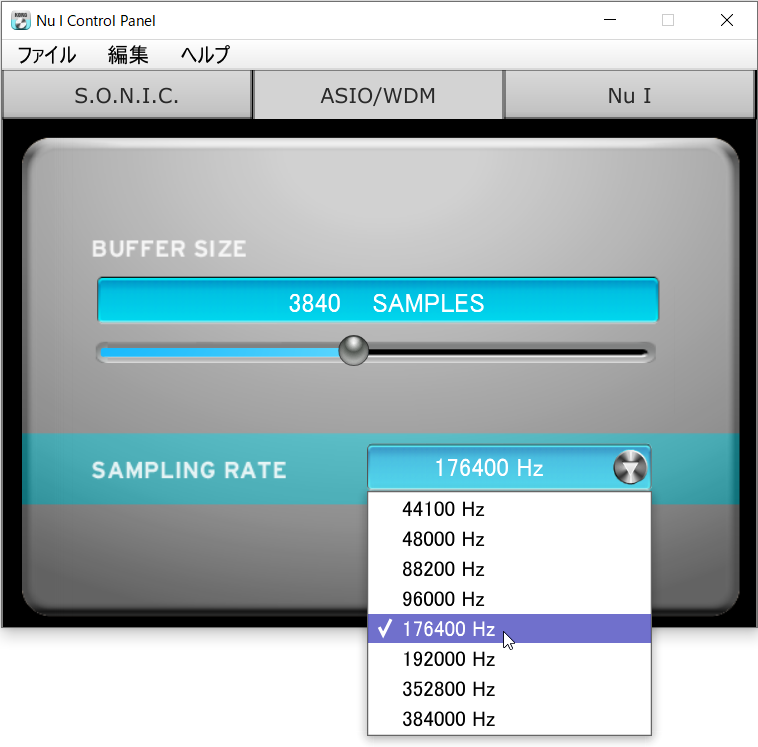This screenshot has height=747, width=758.
Task: Click the Nu I Control Panel title icon
Action: 21,20
